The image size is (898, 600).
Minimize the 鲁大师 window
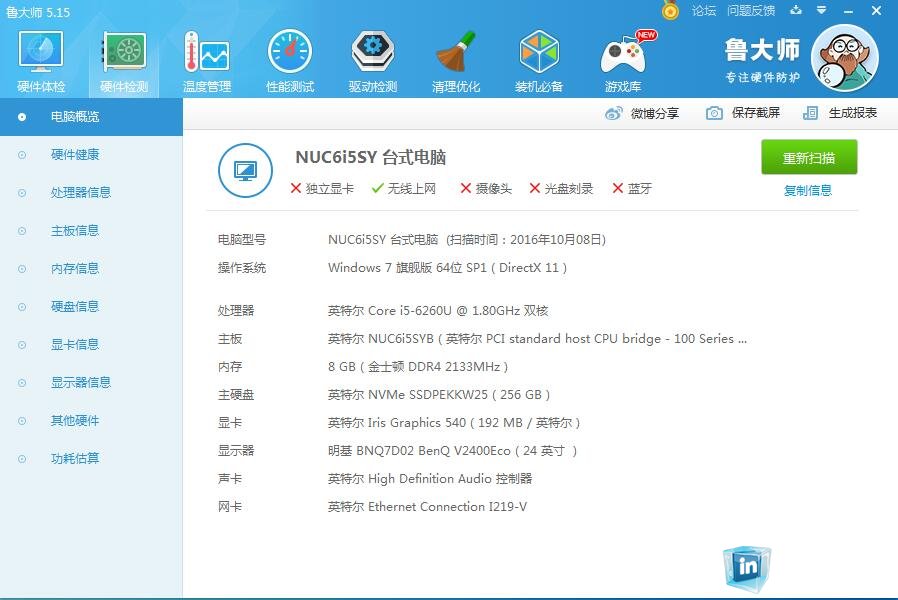click(x=848, y=11)
